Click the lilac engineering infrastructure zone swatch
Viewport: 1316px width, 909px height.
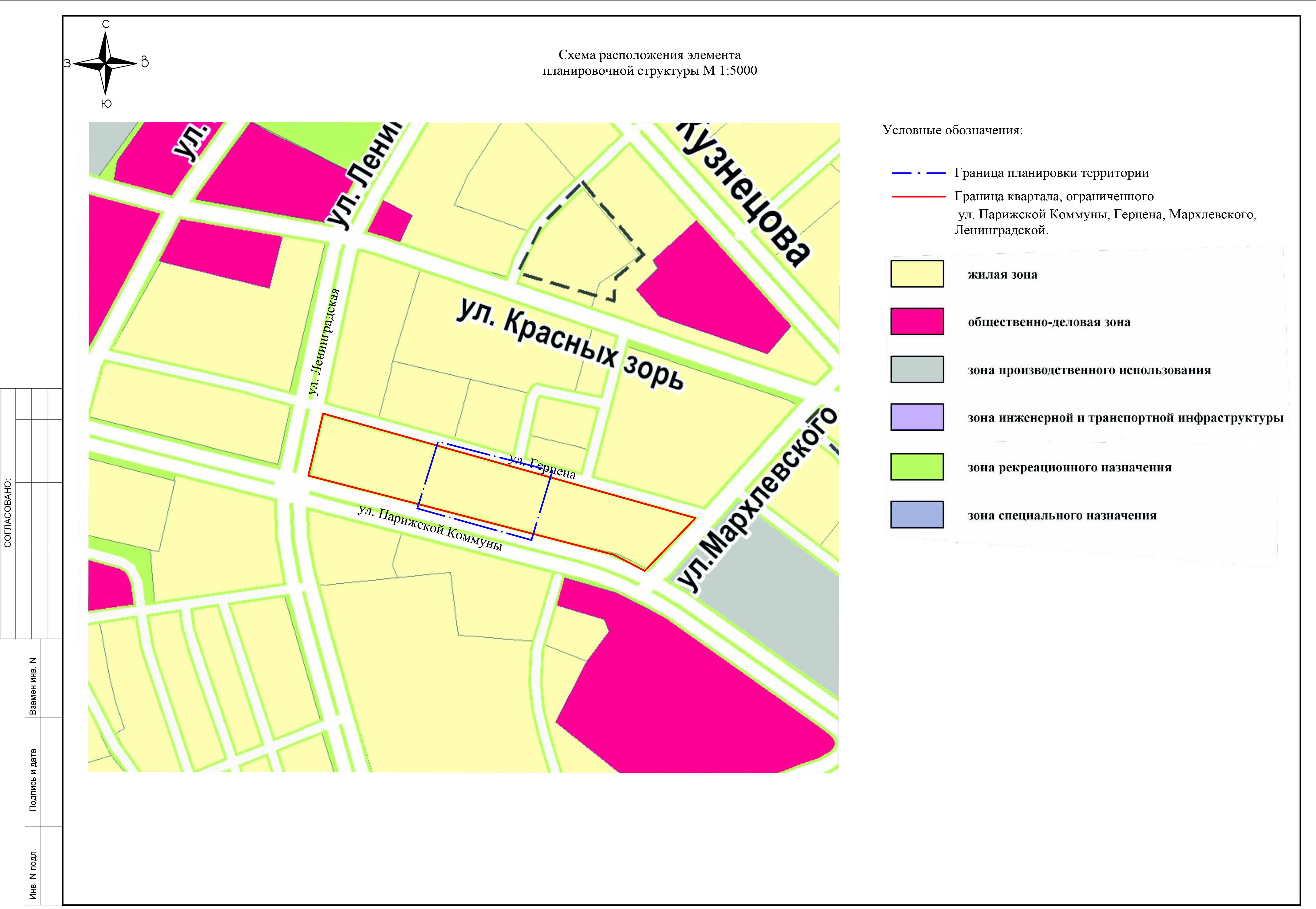click(917, 417)
